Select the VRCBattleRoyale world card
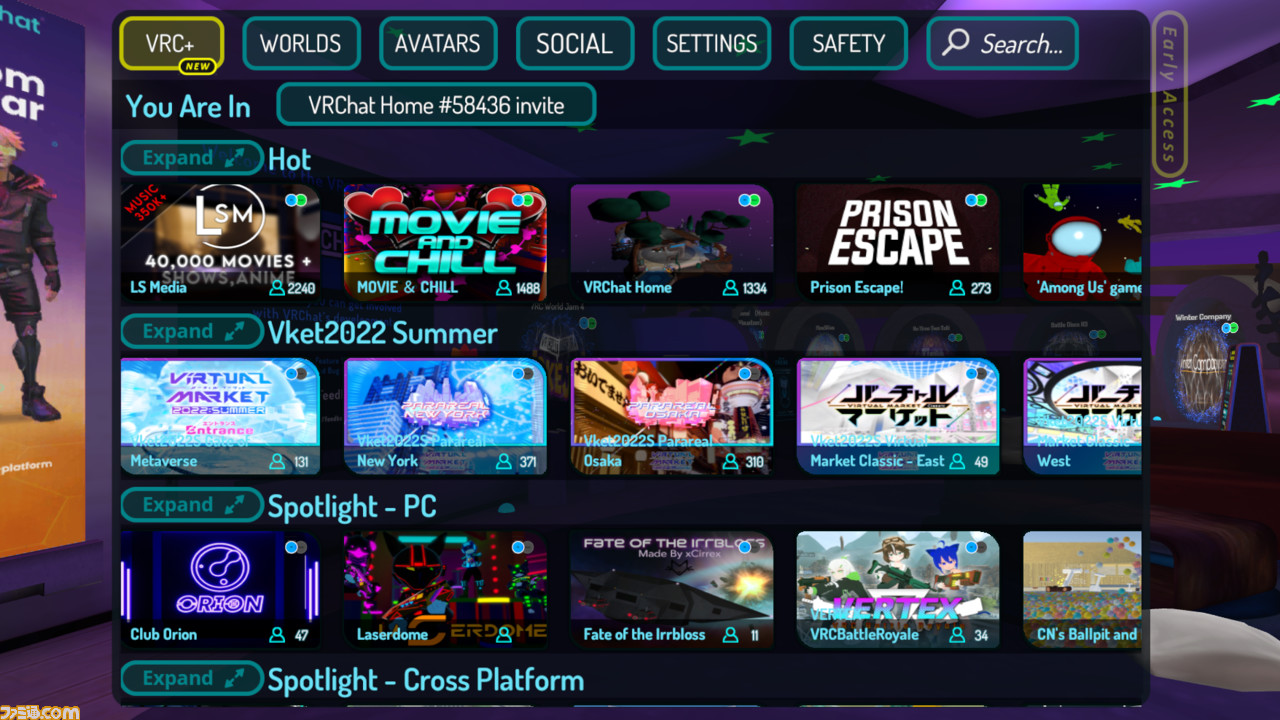Image resolution: width=1280 pixels, height=720 pixels. click(x=897, y=590)
